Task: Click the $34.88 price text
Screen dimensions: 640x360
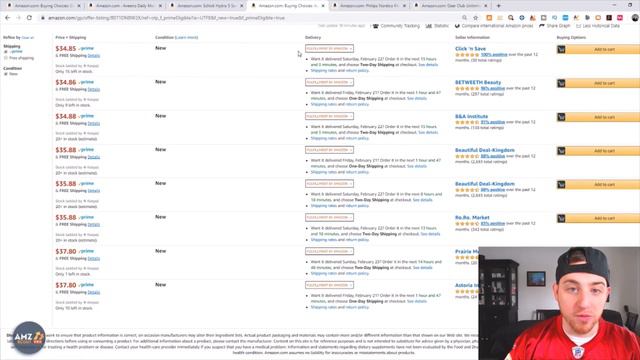Action: coord(66,116)
